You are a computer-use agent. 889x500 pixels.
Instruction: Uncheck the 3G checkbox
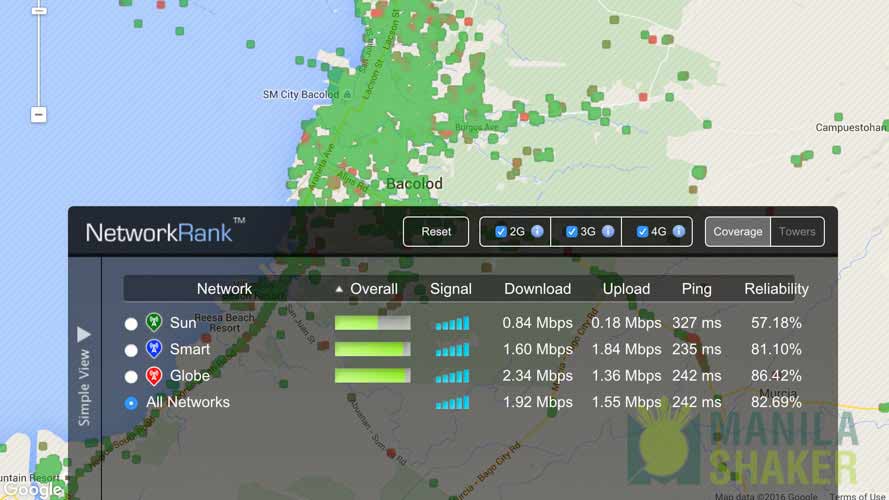pos(572,231)
